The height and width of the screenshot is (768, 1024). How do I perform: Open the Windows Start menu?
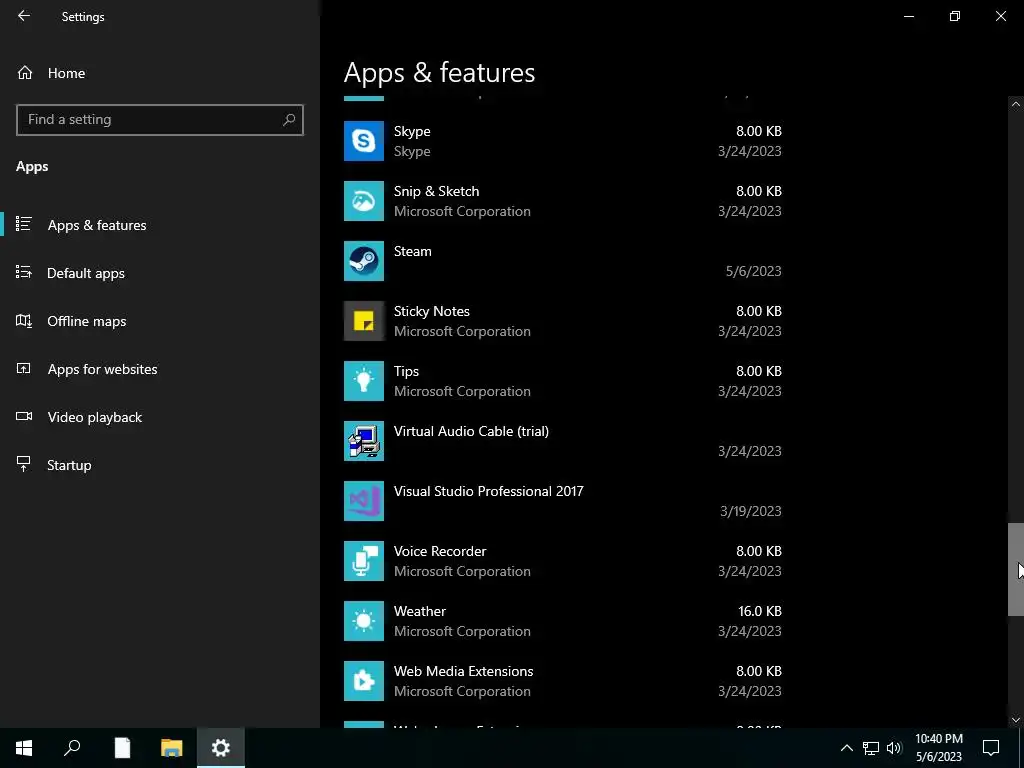click(x=24, y=748)
